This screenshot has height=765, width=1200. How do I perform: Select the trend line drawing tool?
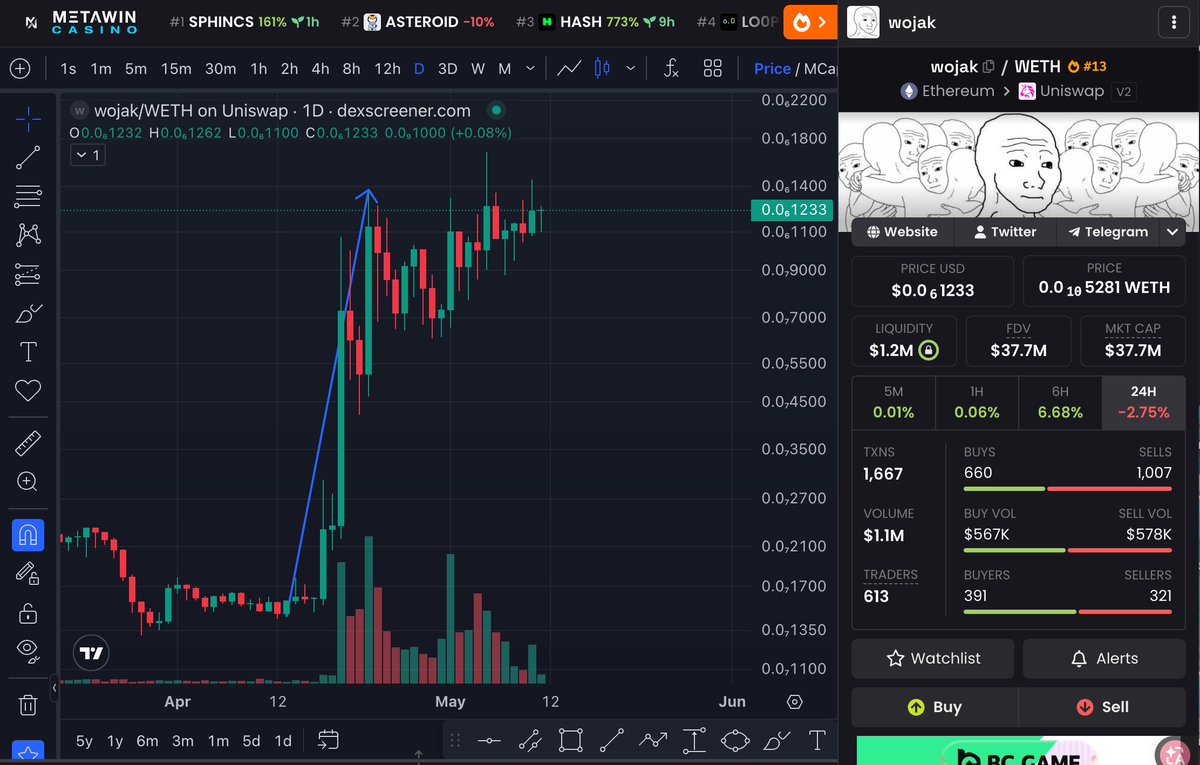28,157
